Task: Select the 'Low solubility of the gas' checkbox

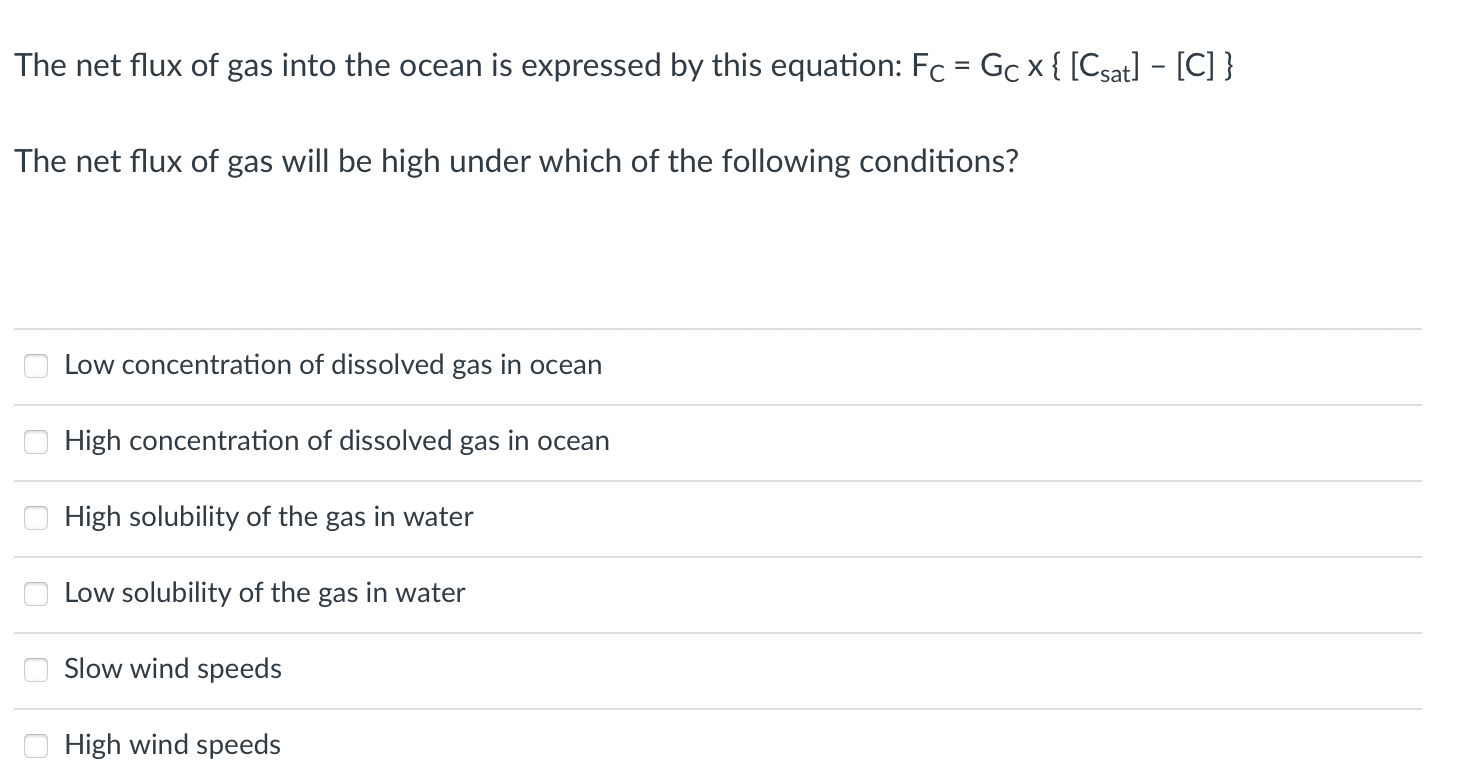Action: tap(36, 594)
